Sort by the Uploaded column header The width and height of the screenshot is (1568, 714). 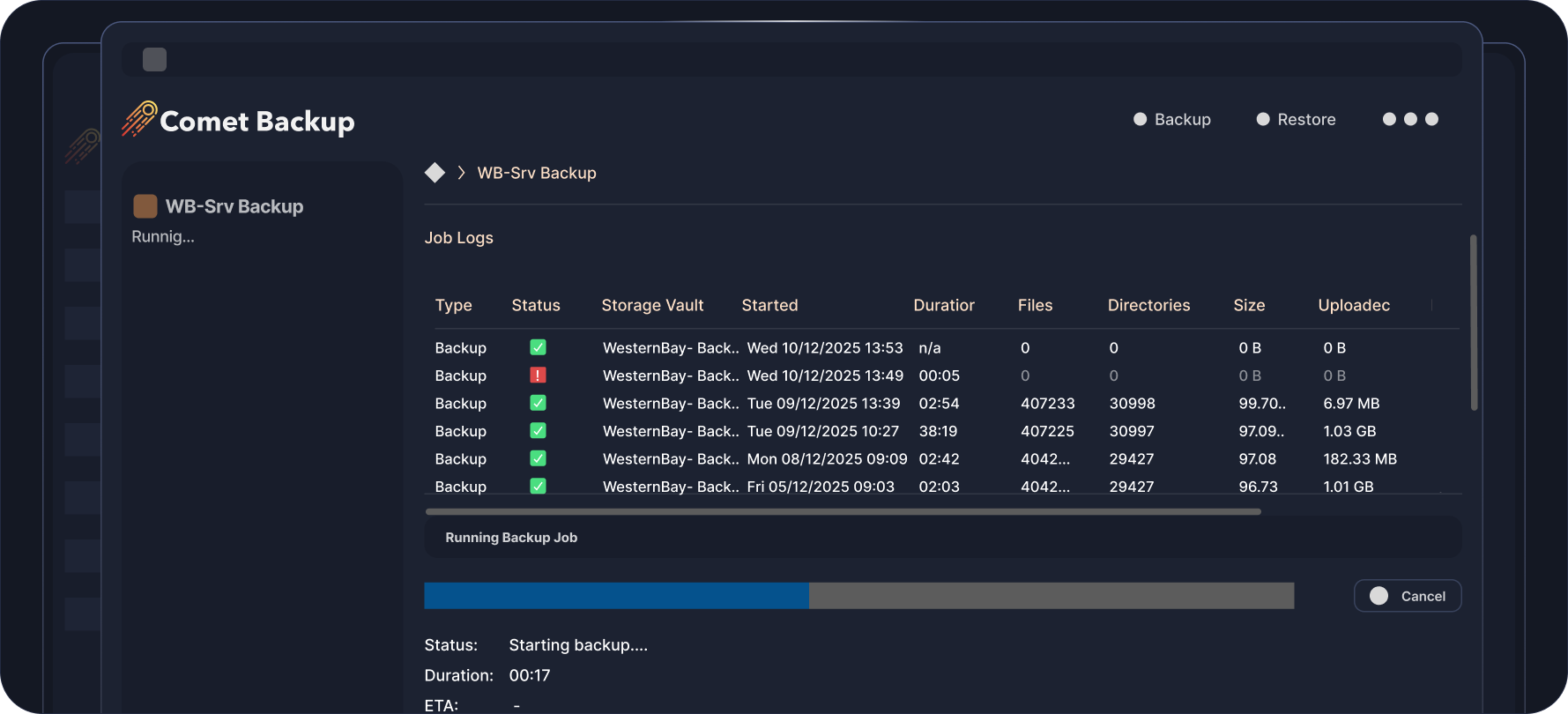point(1354,305)
